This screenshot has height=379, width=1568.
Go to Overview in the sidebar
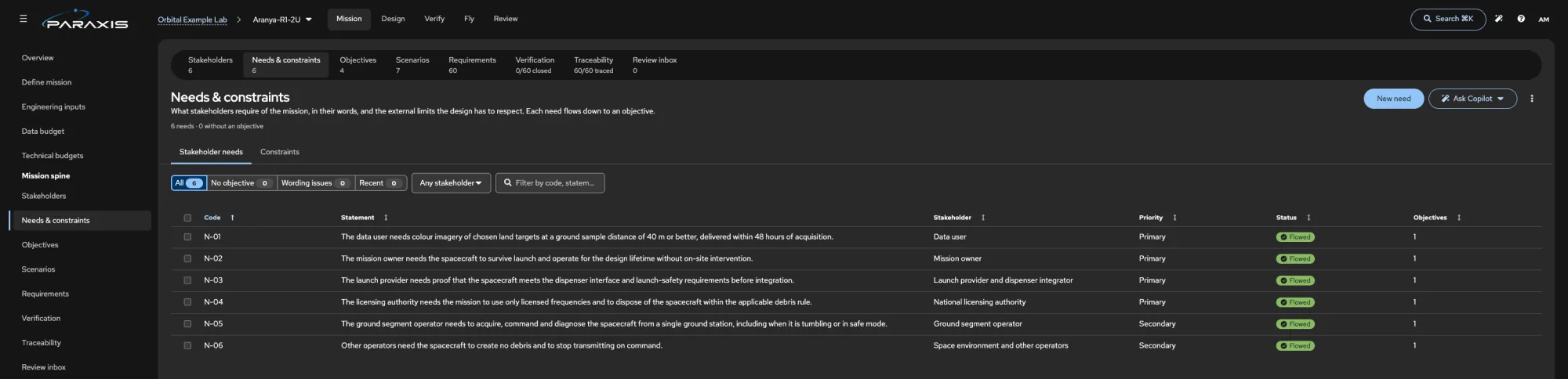click(x=38, y=58)
